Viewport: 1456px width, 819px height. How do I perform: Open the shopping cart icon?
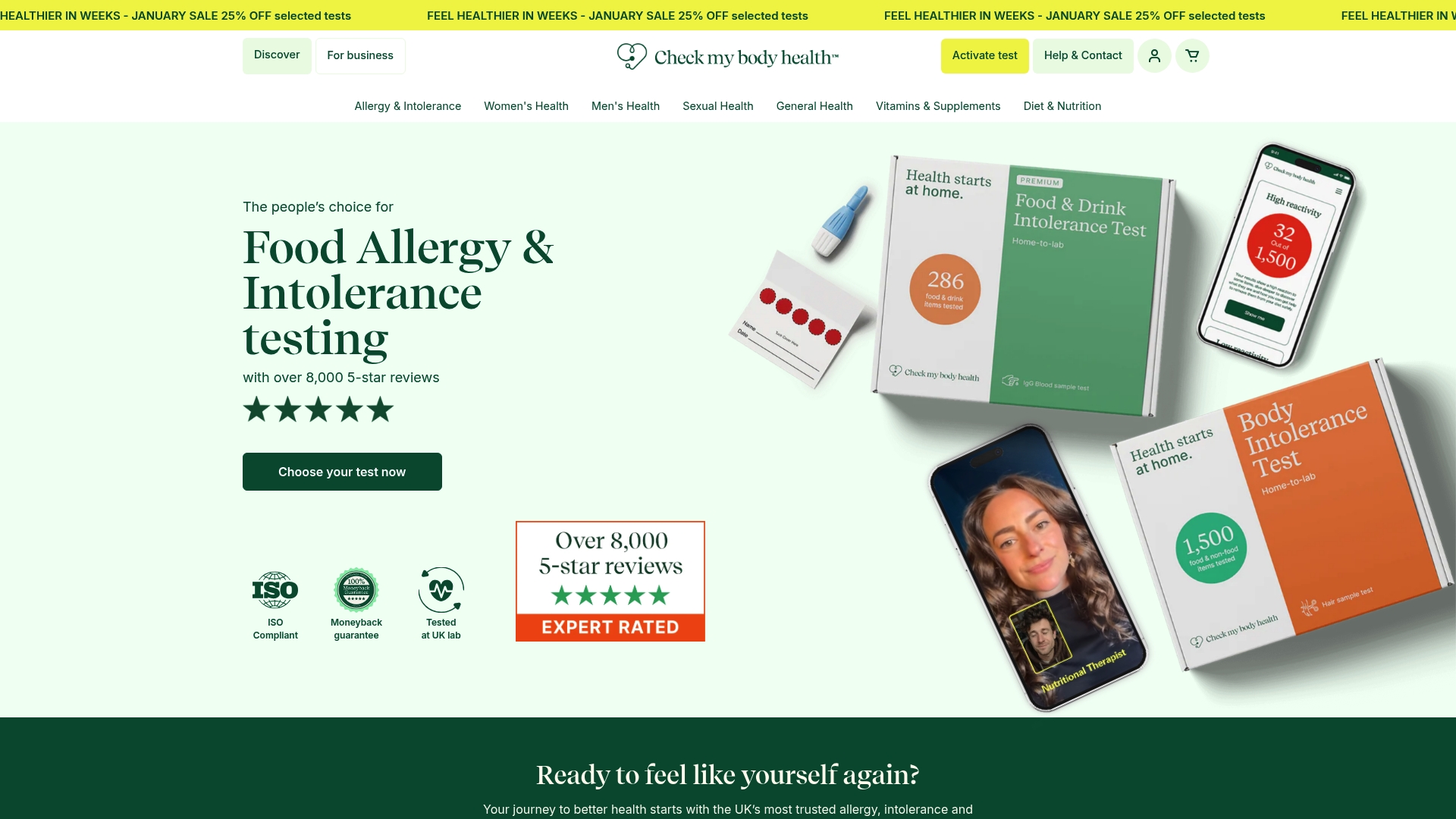(x=1192, y=56)
